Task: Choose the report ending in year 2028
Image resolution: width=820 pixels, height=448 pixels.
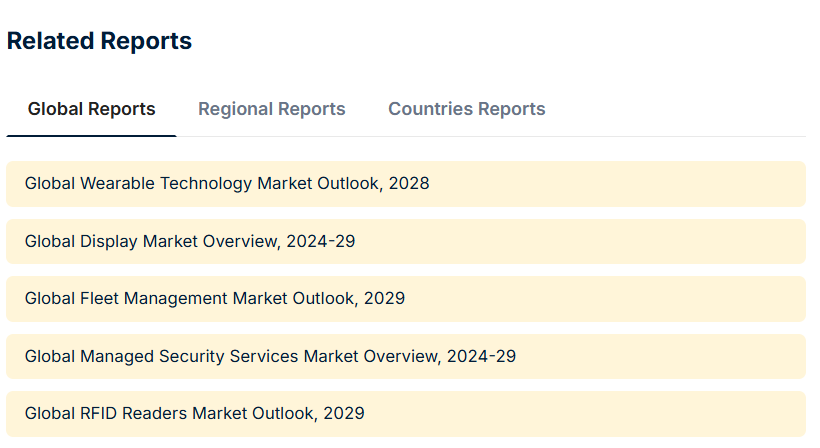Action: [227, 183]
